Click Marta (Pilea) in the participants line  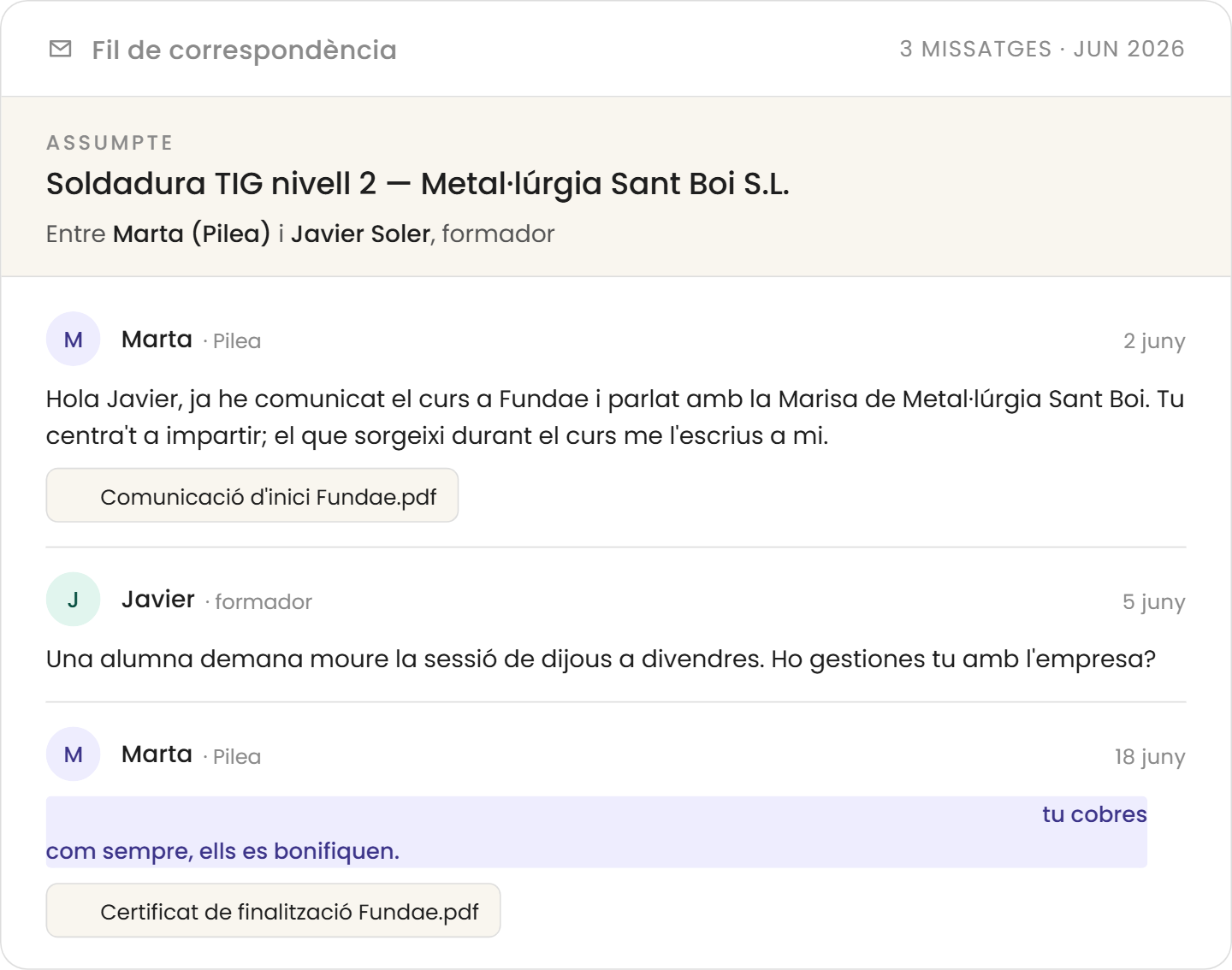tap(192, 234)
